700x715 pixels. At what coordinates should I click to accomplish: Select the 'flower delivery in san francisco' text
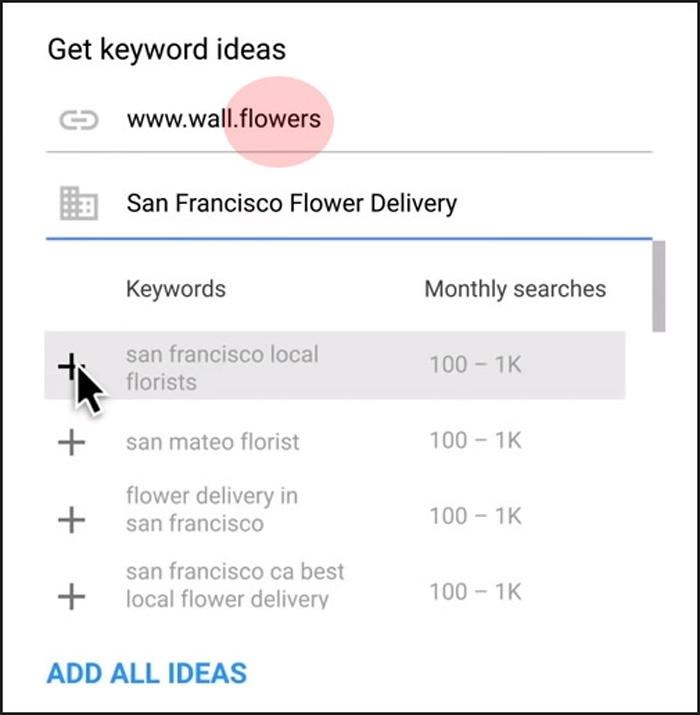212,509
